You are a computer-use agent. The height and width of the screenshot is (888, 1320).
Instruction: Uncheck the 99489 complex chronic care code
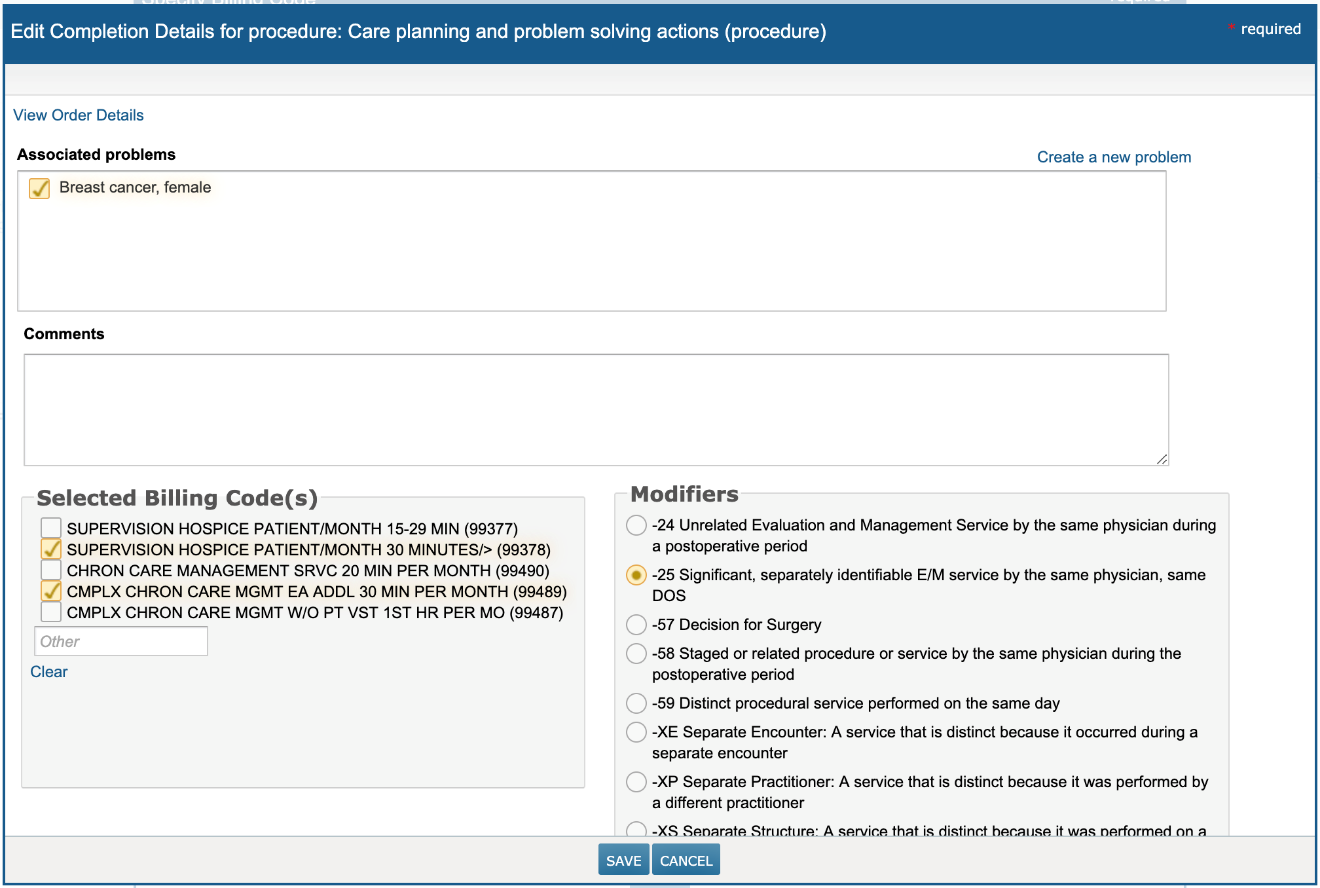tap(51, 592)
